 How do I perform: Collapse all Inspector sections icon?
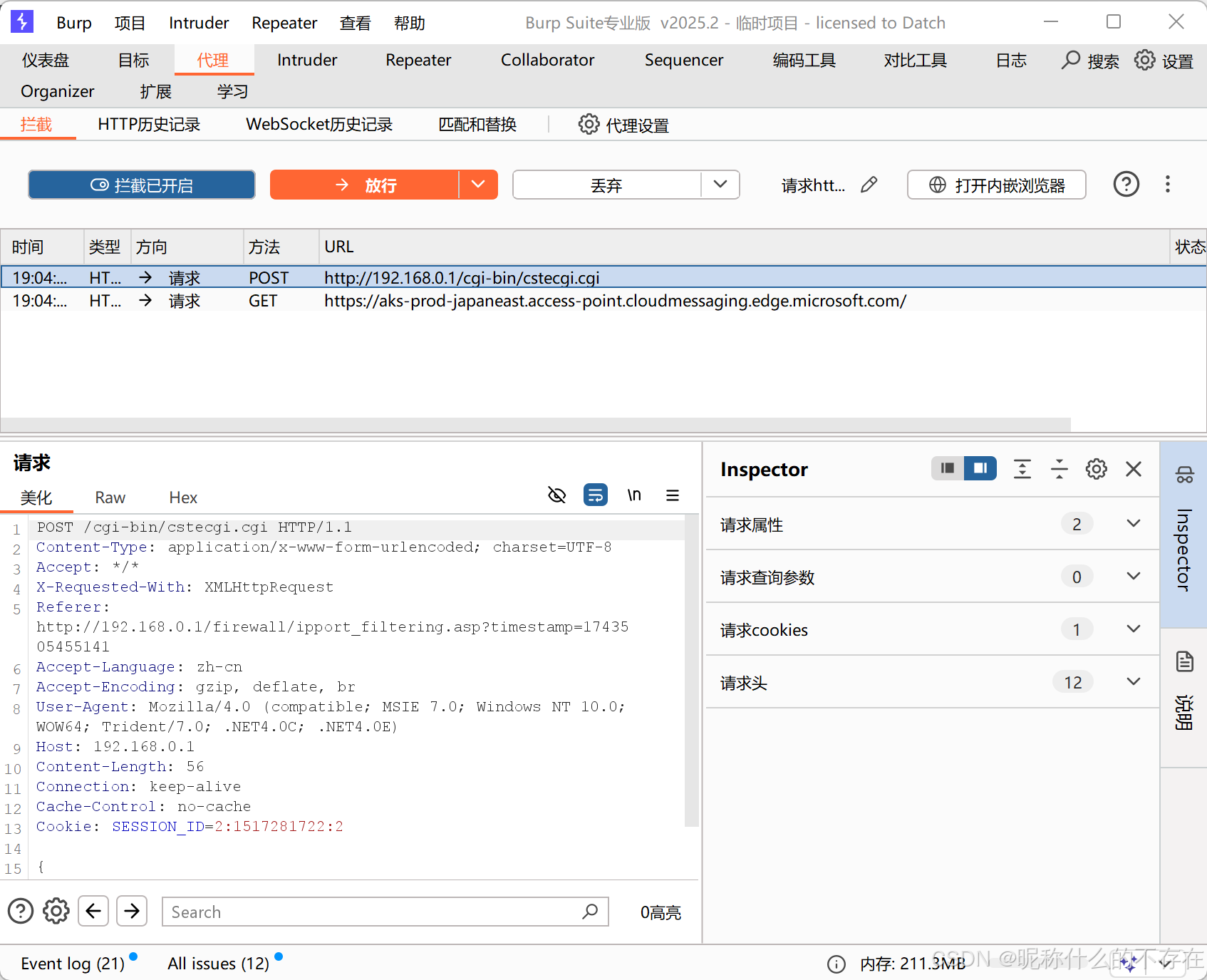click(1059, 469)
